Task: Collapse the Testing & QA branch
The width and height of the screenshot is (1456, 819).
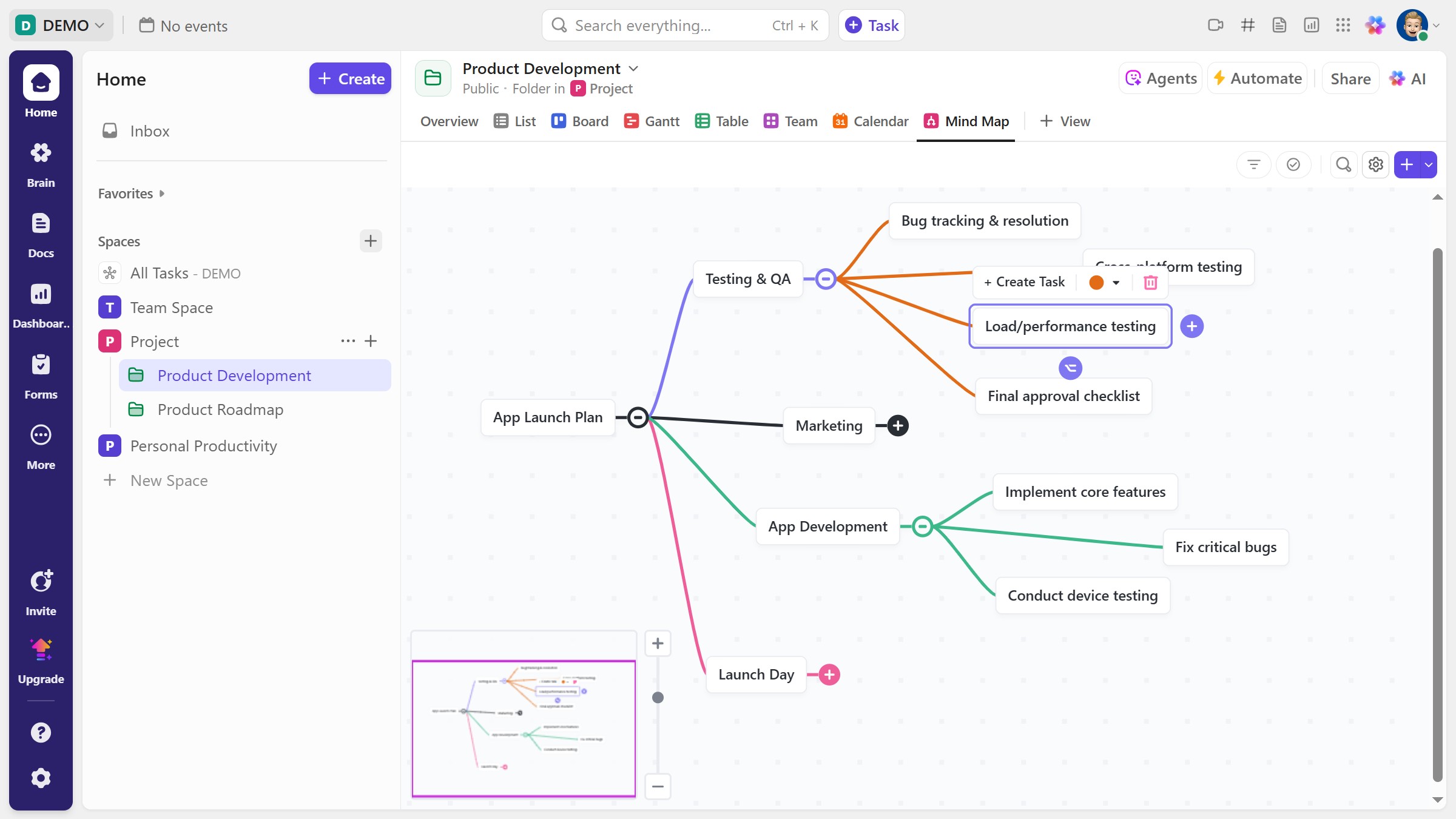Action: pyautogui.click(x=825, y=279)
